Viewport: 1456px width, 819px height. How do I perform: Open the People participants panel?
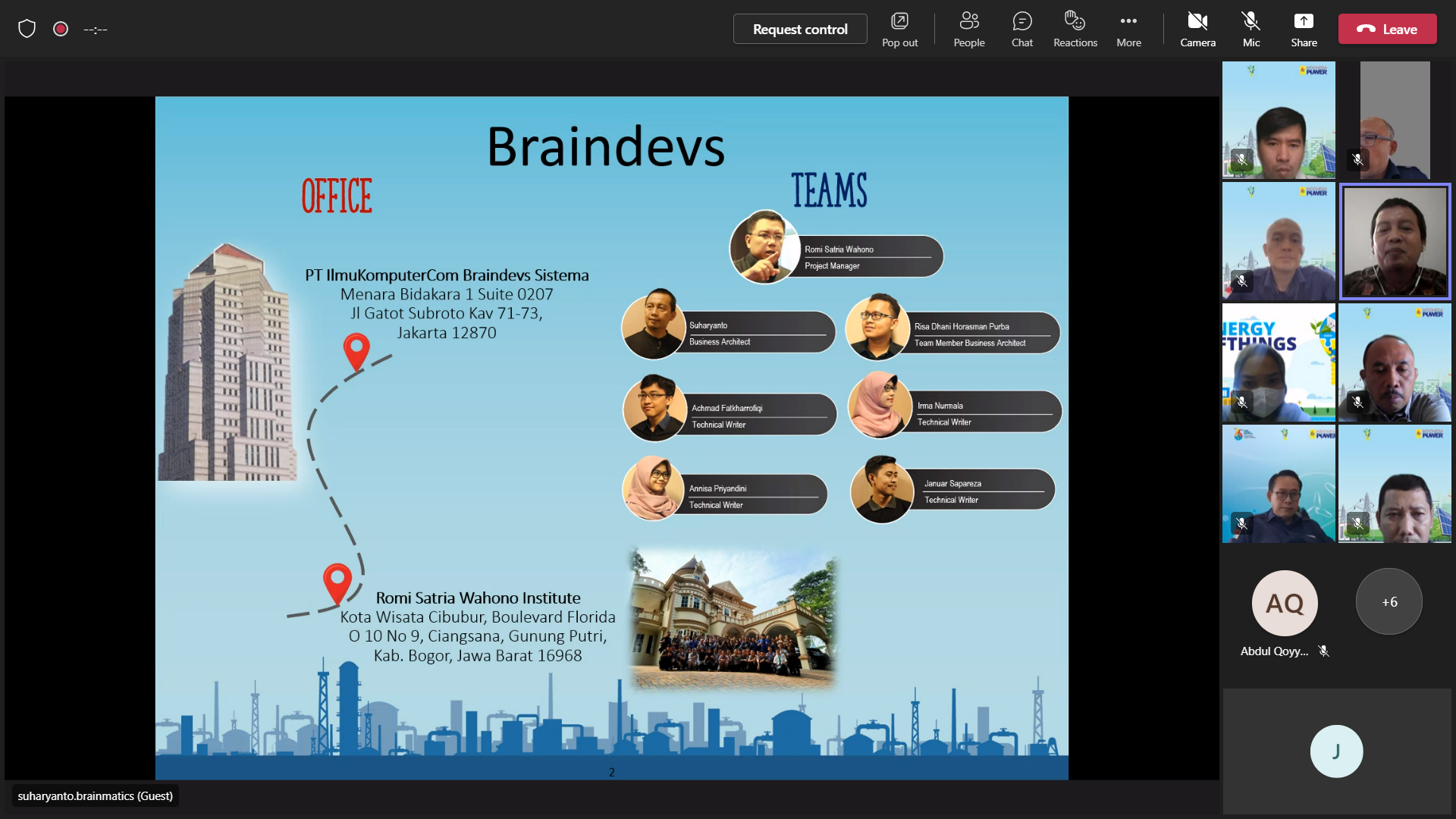968,29
